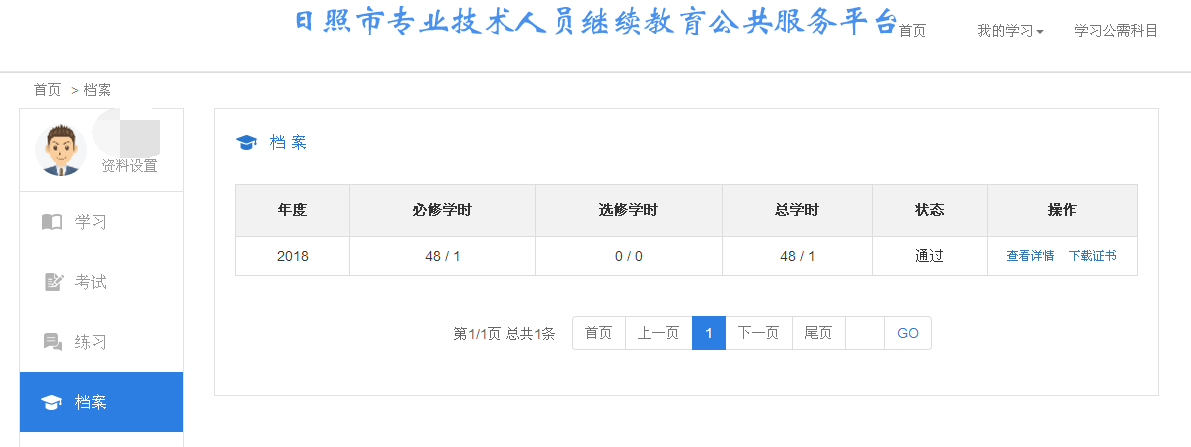1191x447 pixels.
Task: Go to next page with 下一页
Action: (x=758, y=333)
